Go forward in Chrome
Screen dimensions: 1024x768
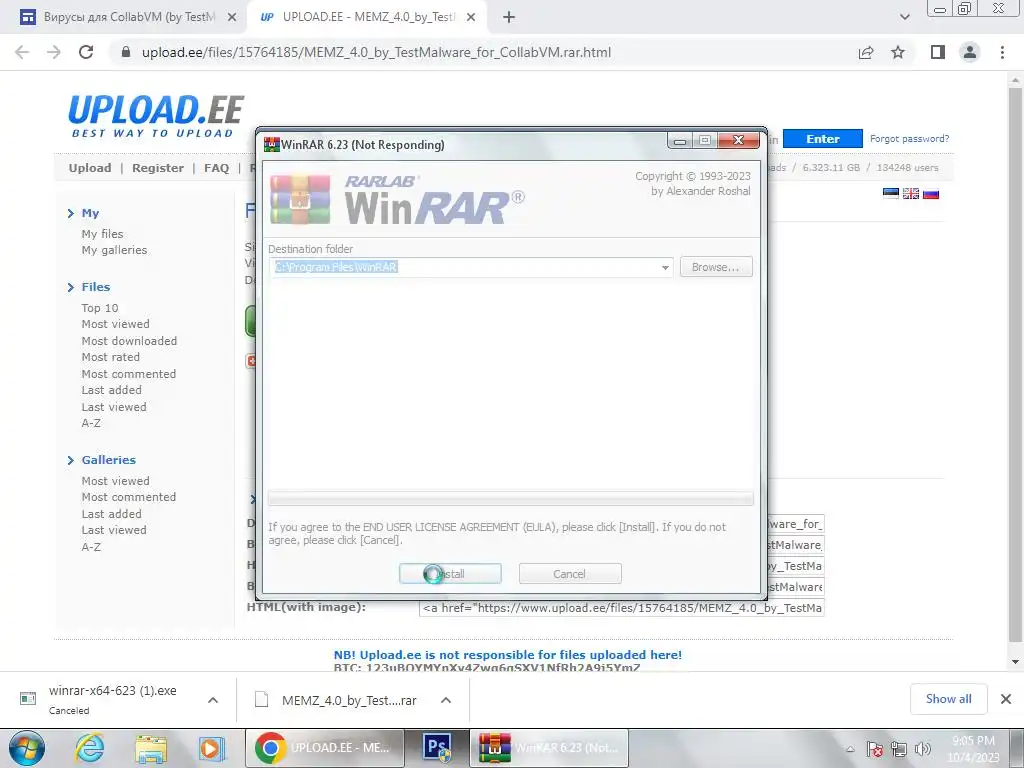[x=54, y=52]
